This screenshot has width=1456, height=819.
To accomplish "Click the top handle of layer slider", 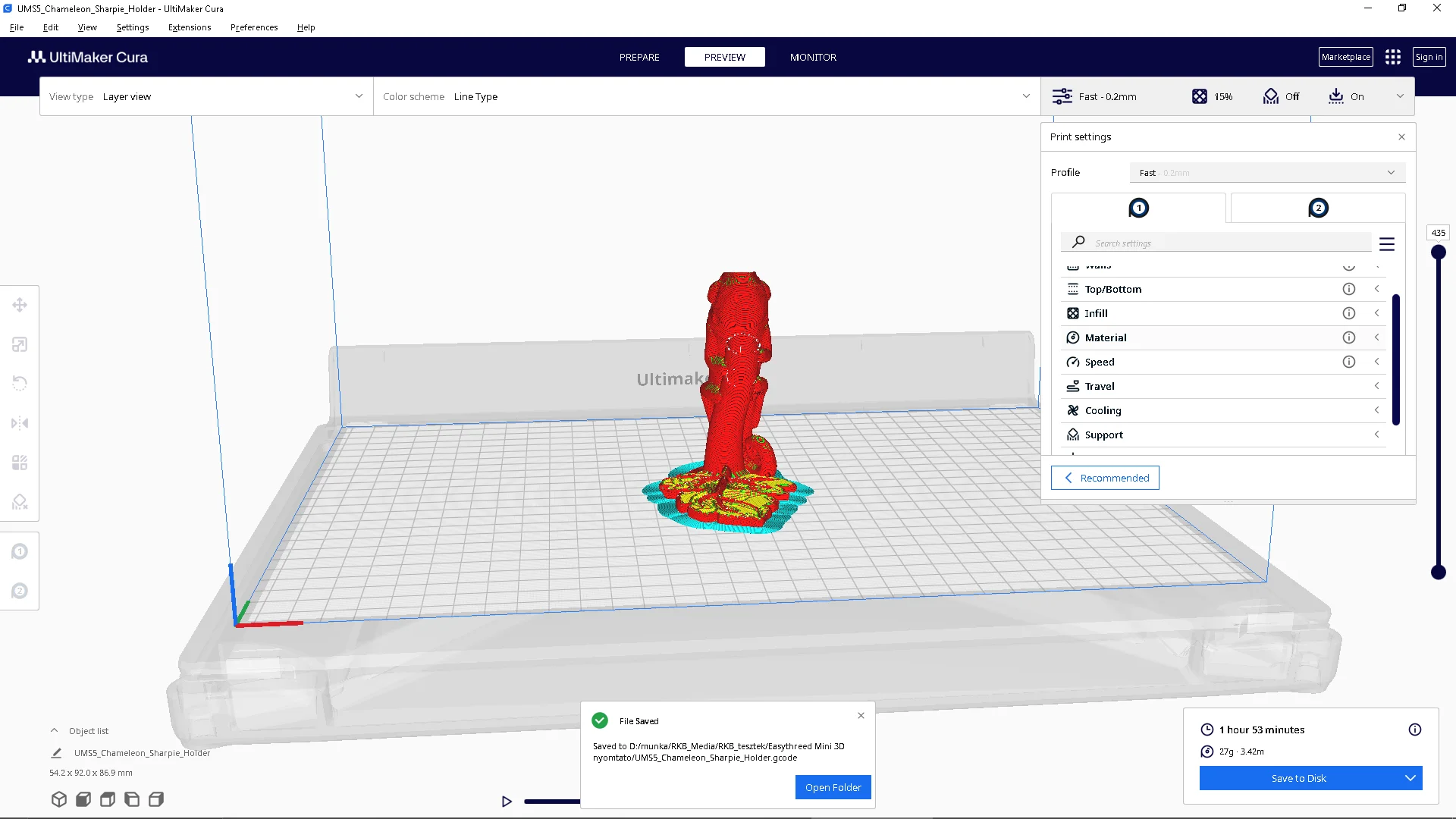I will click(x=1438, y=253).
